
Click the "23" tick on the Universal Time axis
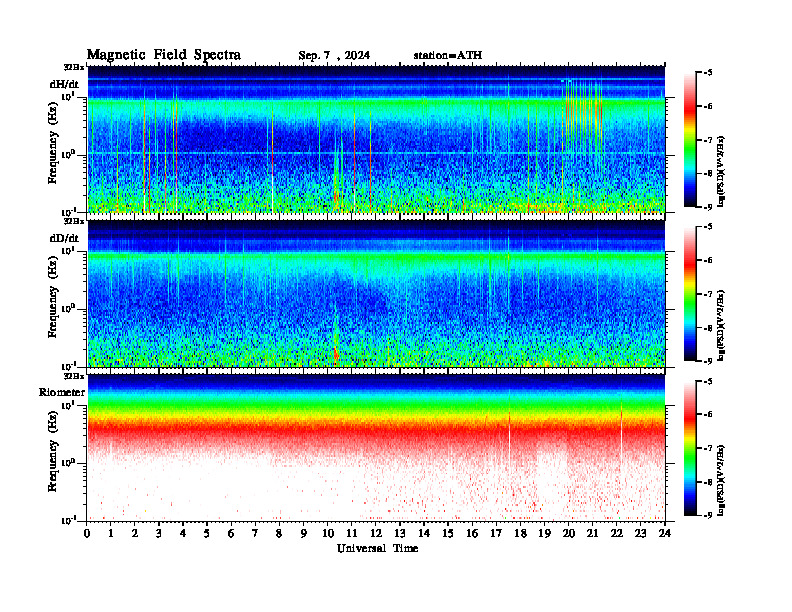640,534
